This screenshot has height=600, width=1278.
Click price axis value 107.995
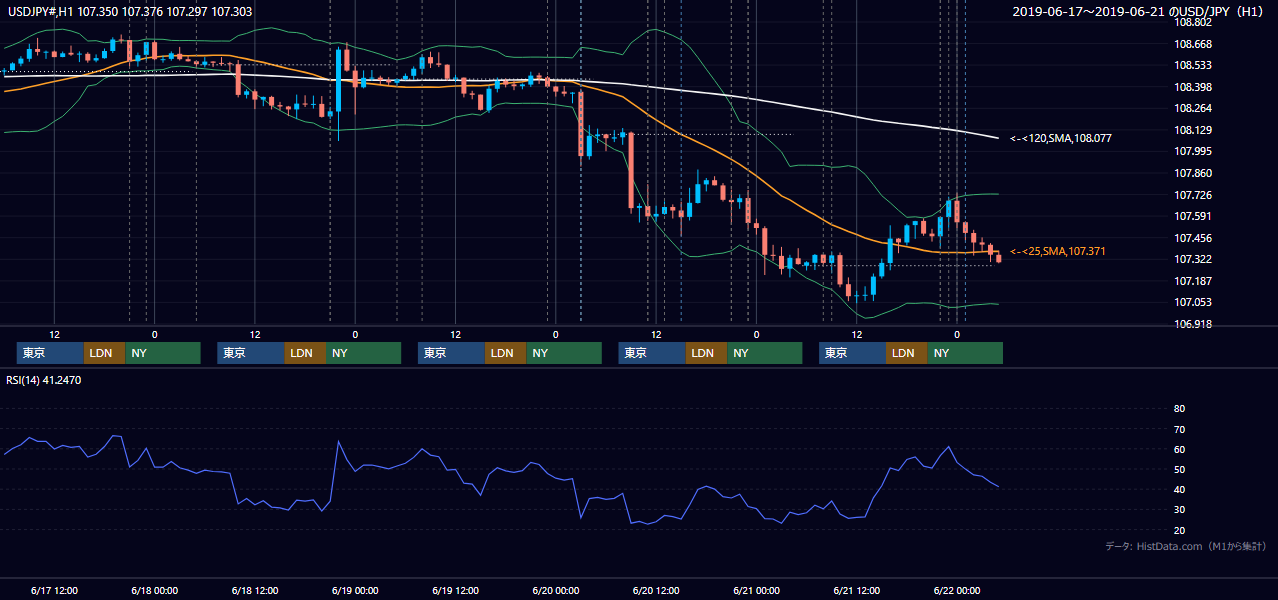[x=1192, y=151]
